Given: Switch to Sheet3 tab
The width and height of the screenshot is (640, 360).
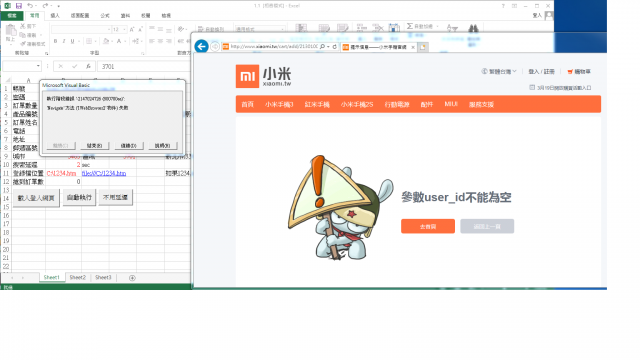Looking at the screenshot, I should click(x=103, y=277).
